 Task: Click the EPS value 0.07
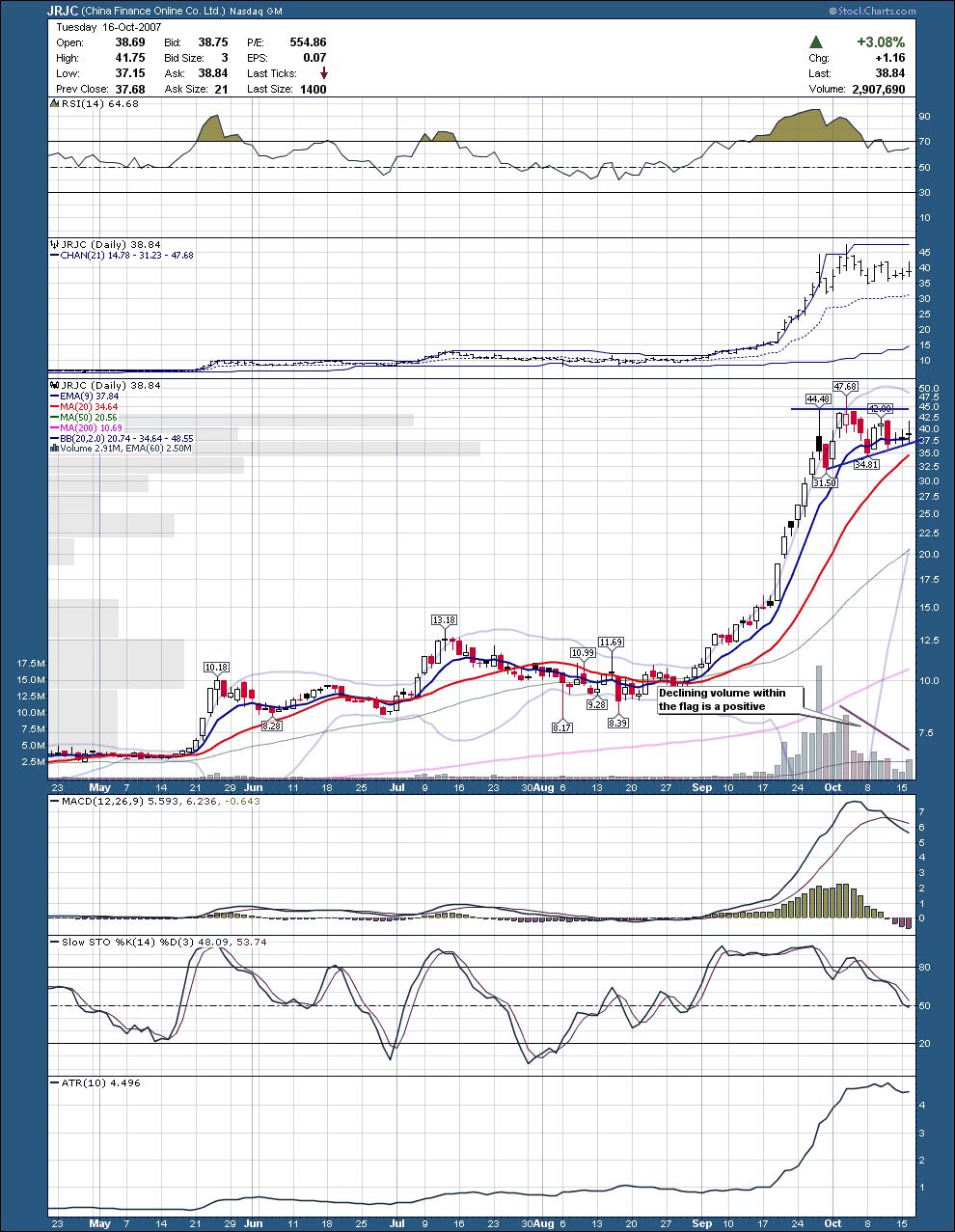point(314,58)
